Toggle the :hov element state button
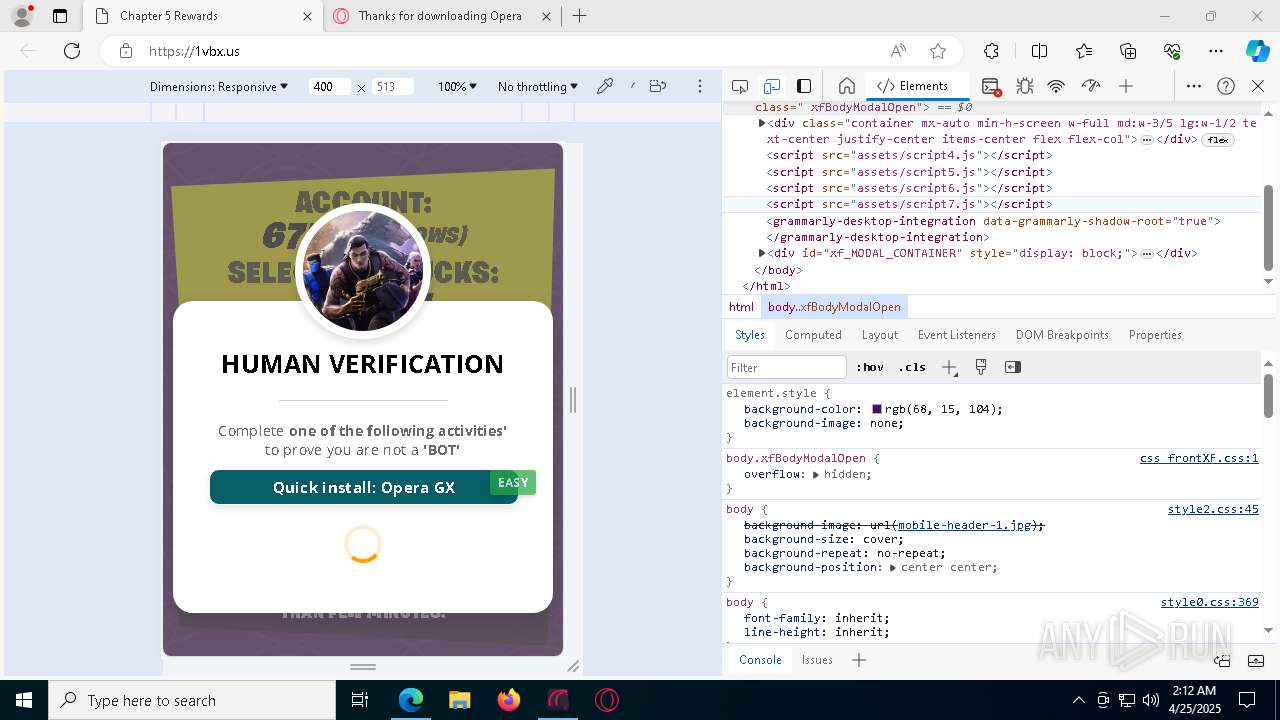Screen dimensions: 1280x720 (870, 367)
